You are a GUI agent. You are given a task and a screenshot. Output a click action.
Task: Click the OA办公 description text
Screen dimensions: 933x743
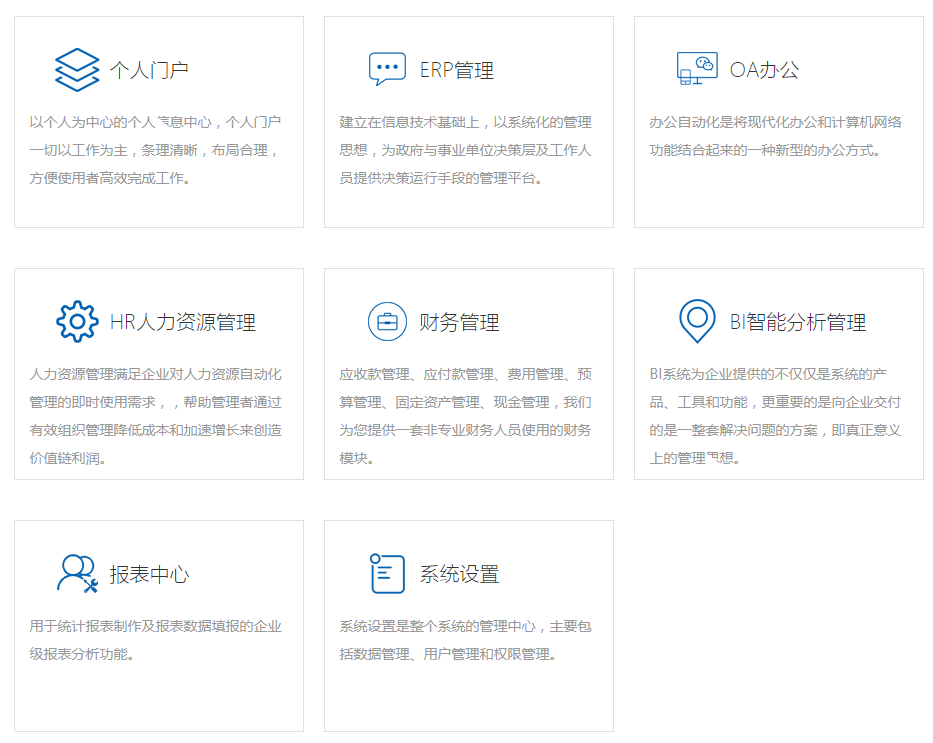tap(775, 136)
